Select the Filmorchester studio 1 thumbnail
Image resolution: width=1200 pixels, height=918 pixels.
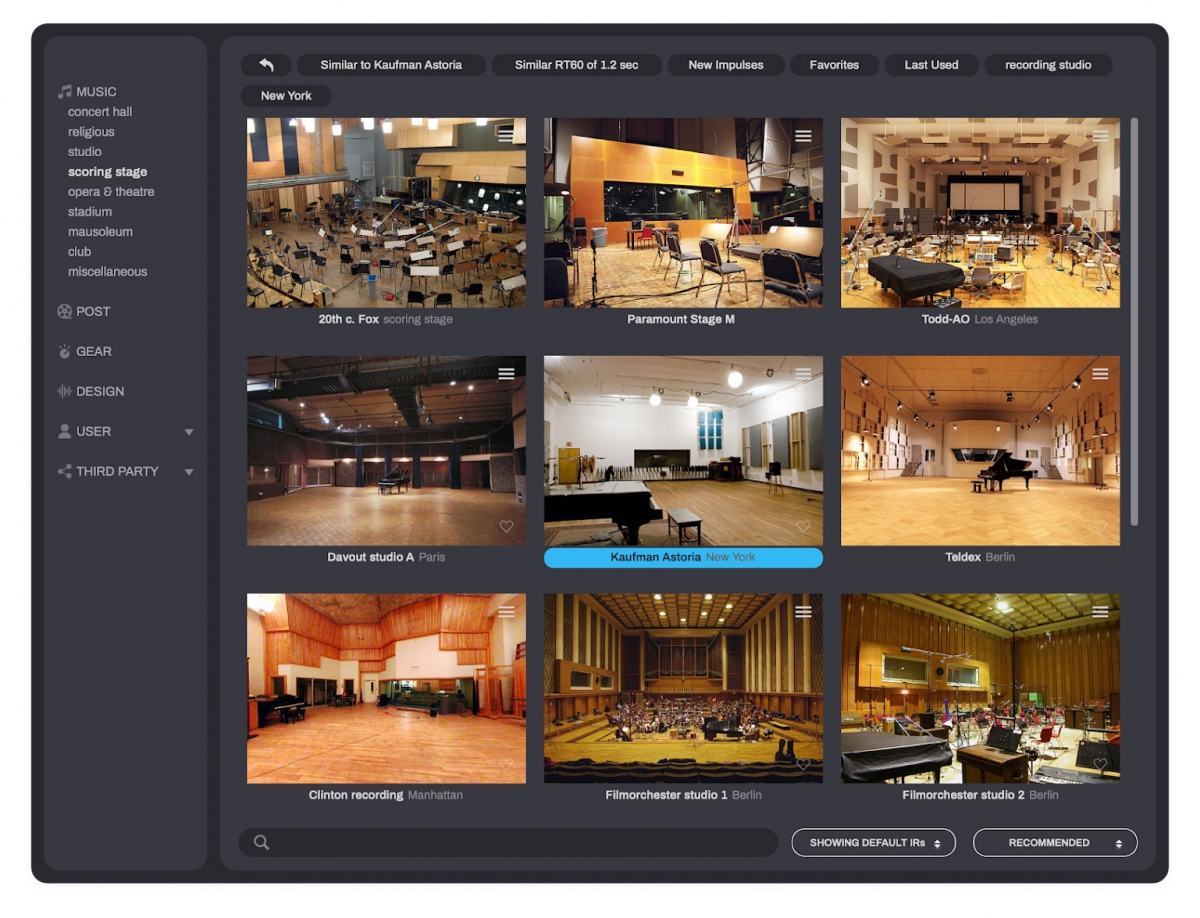tap(683, 689)
